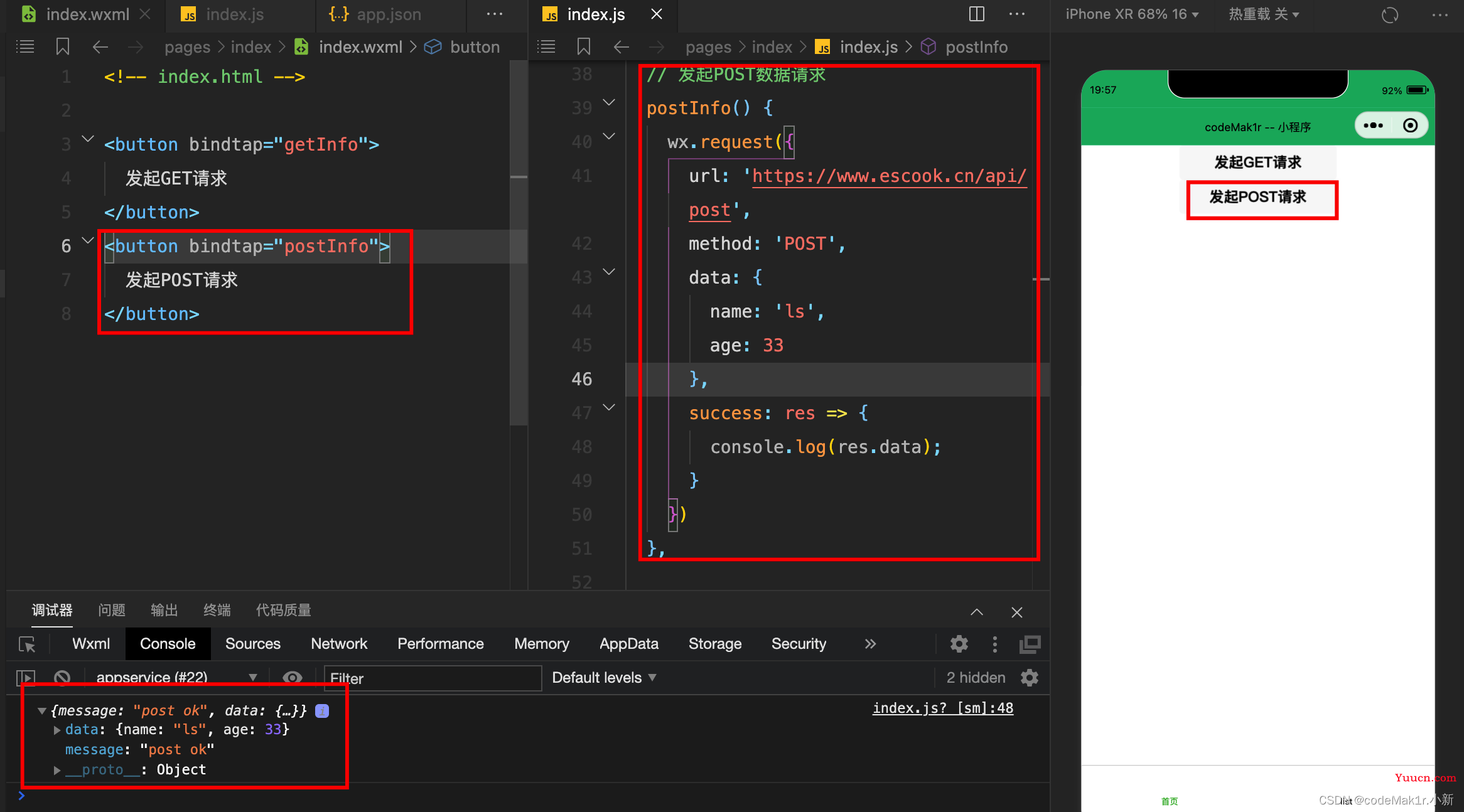Viewport: 1464px width, 812px height.
Task: Open Default levels dropdown
Action: point(604,678)
